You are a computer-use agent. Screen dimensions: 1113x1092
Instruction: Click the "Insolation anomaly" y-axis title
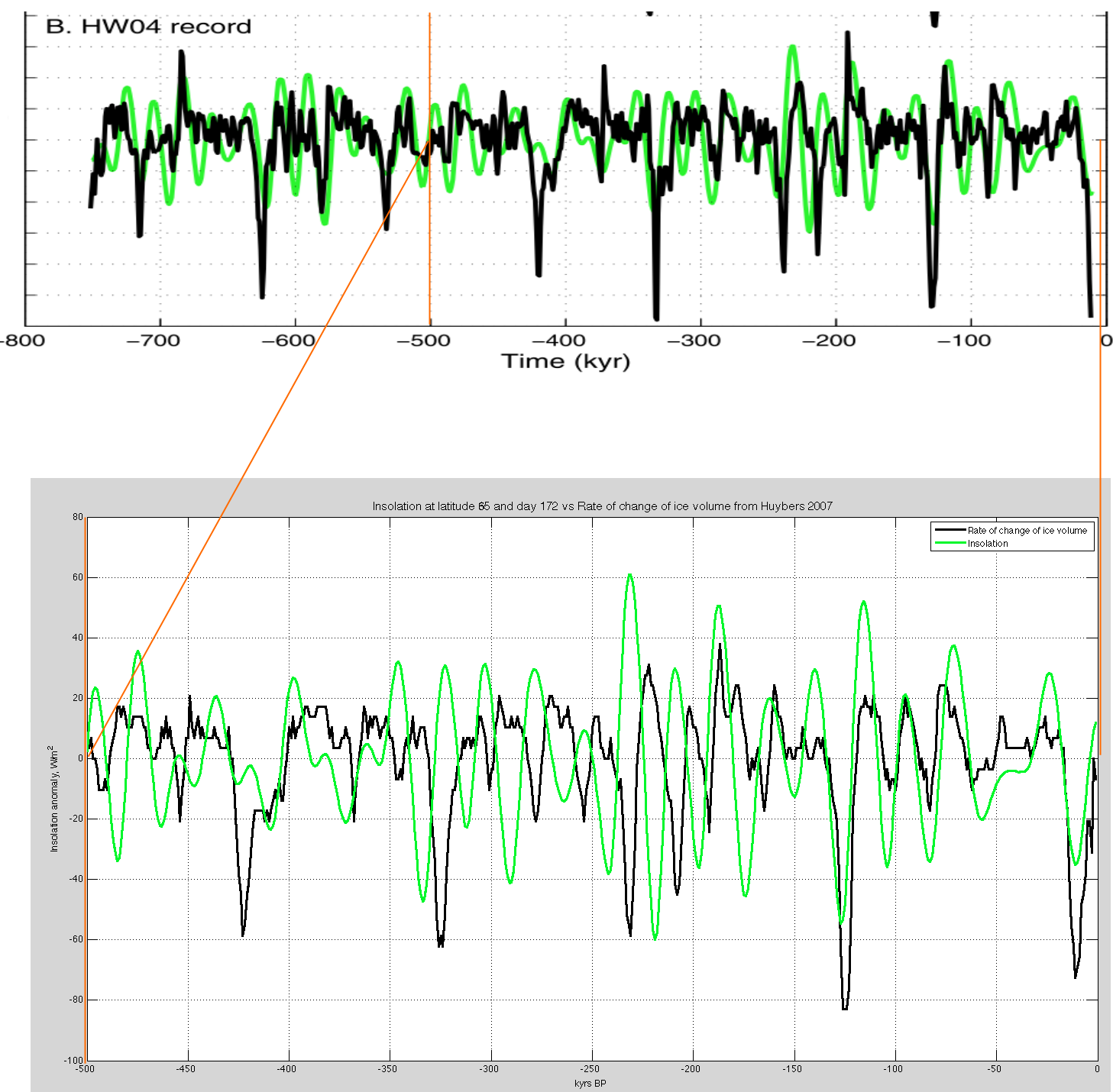pos(54,799)
